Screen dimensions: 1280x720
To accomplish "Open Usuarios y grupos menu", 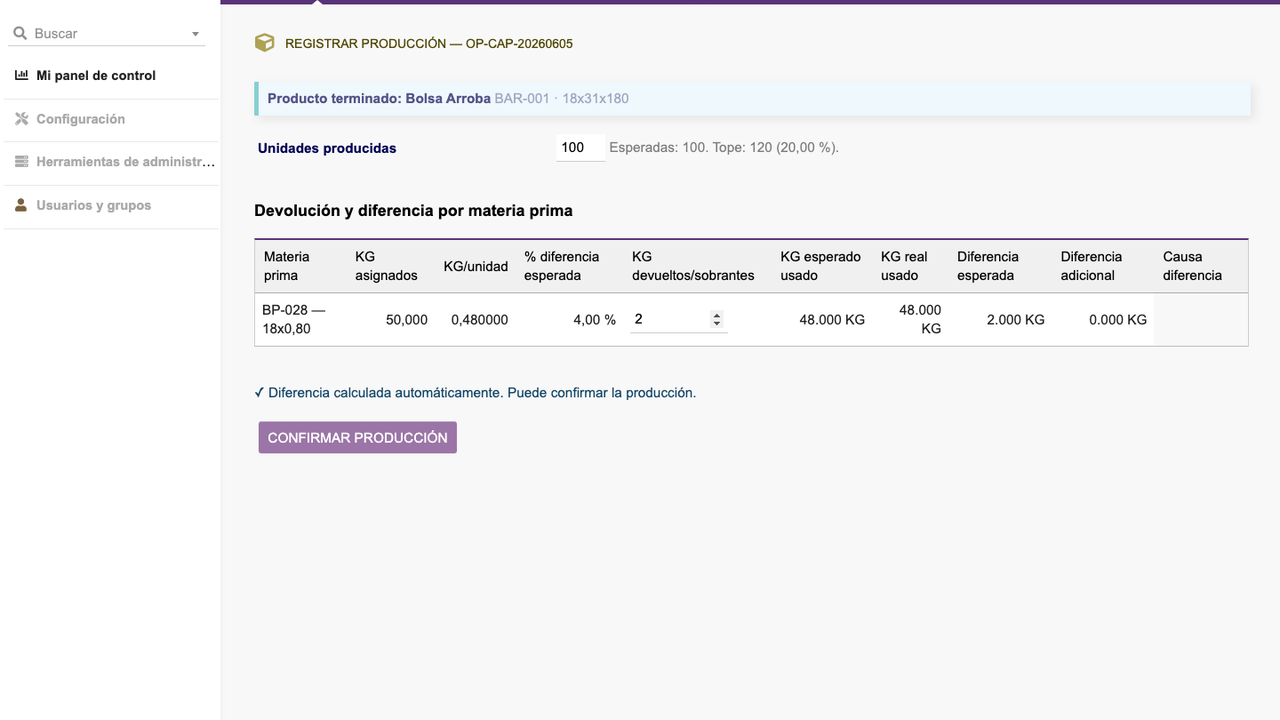I will (94, 205).
